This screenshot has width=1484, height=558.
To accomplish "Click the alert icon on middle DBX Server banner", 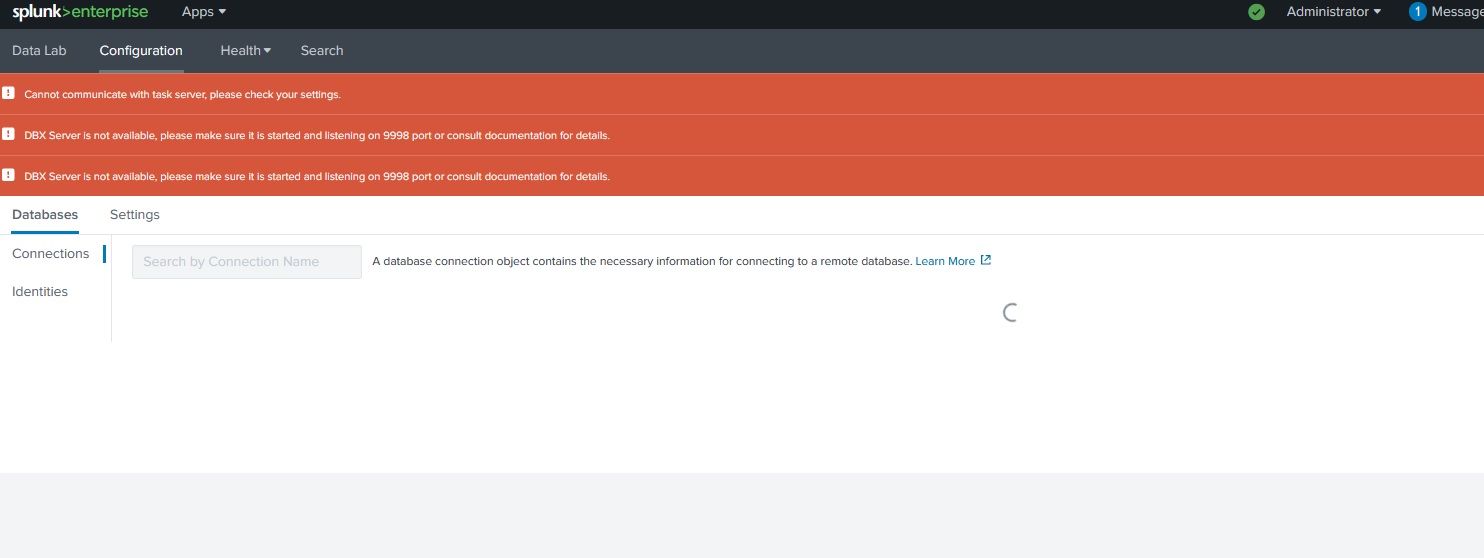I will (9, 134).
